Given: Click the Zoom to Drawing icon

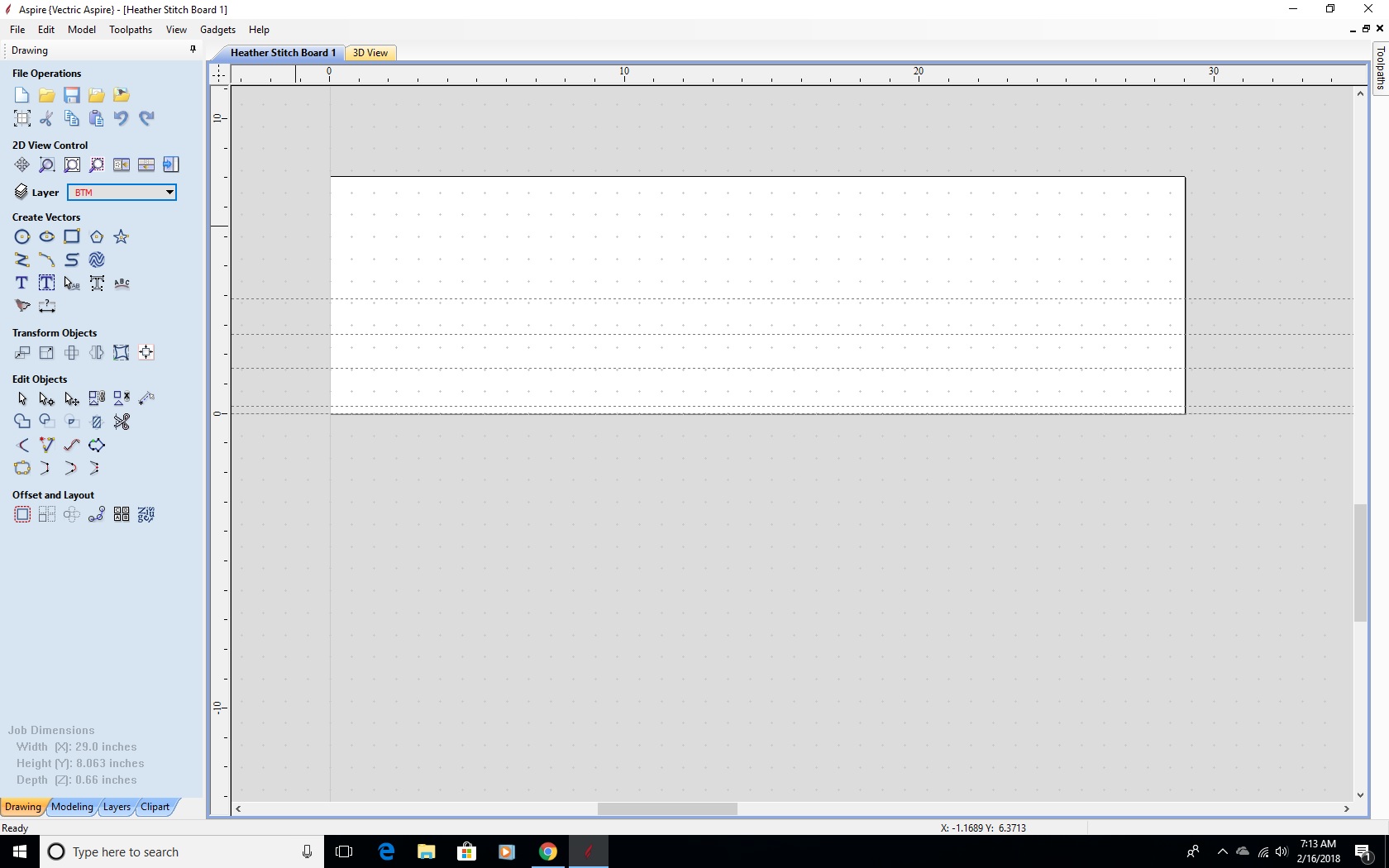Looking at the screenshot, I should click(72, 165).
